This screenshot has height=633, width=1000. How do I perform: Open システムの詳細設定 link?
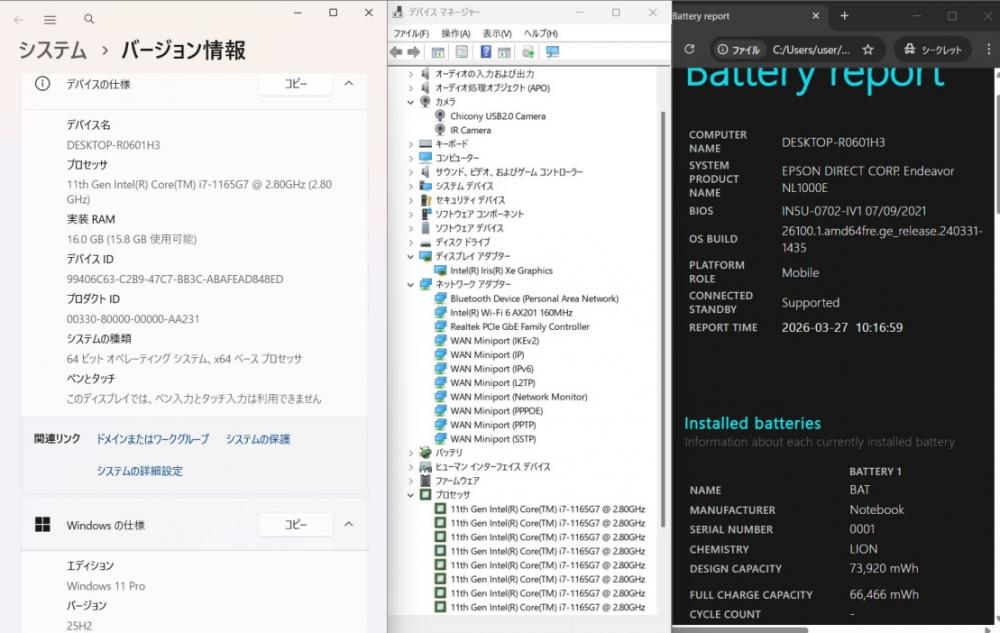tap(140, 471)
